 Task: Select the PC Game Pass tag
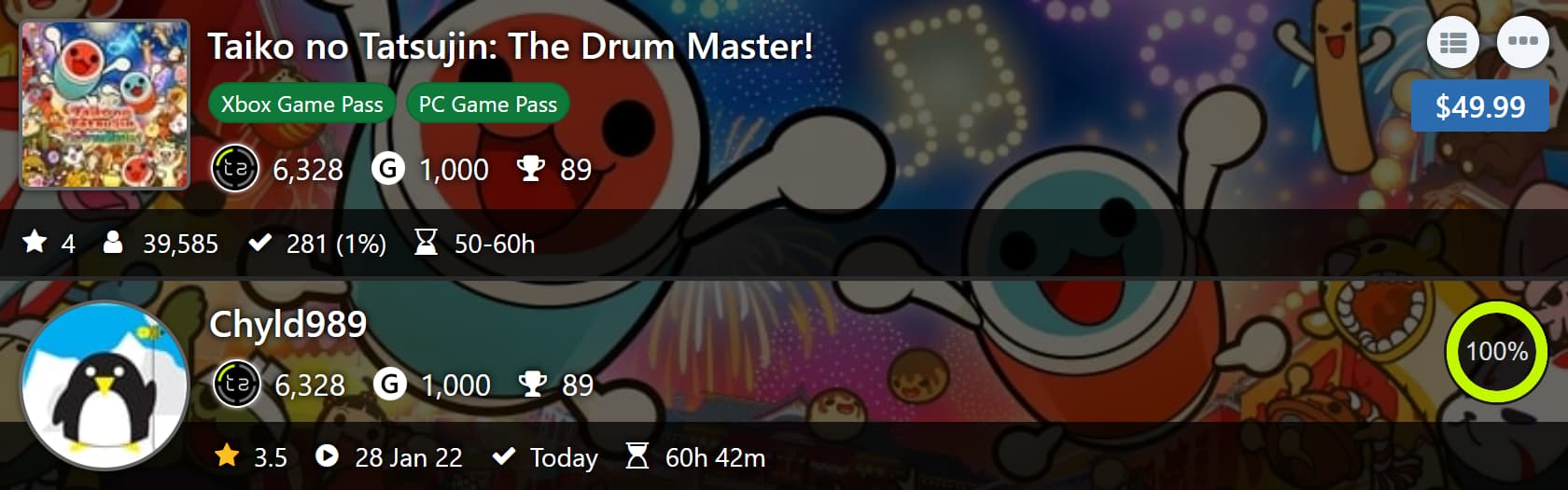pyautogui.click(x=487, y=105)
